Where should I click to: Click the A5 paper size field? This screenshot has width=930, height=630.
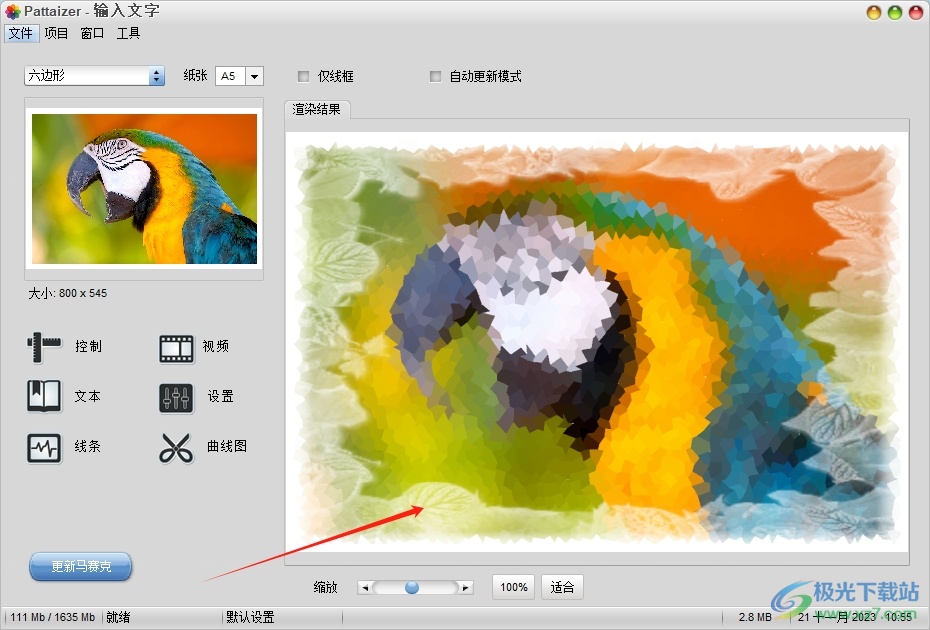coord(230,76)
